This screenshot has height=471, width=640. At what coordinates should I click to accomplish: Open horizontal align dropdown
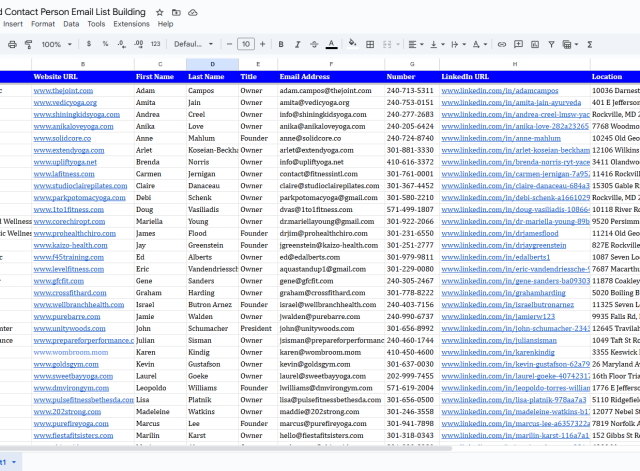(x=416, y=44)
